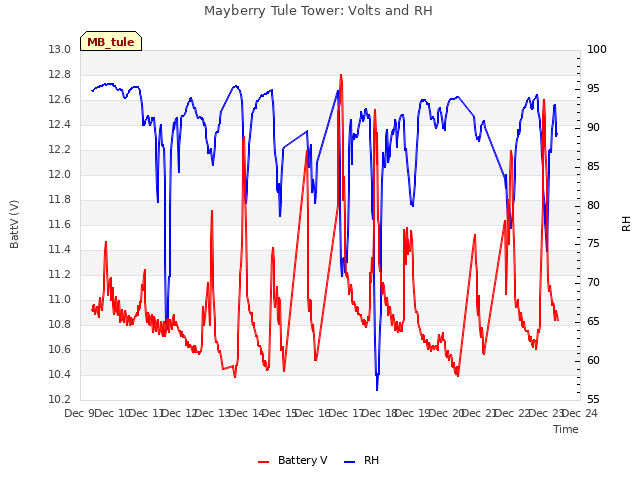640x480 pixels.
Task: Click the 12.0 left axis tick label
Action: [60, 175]
